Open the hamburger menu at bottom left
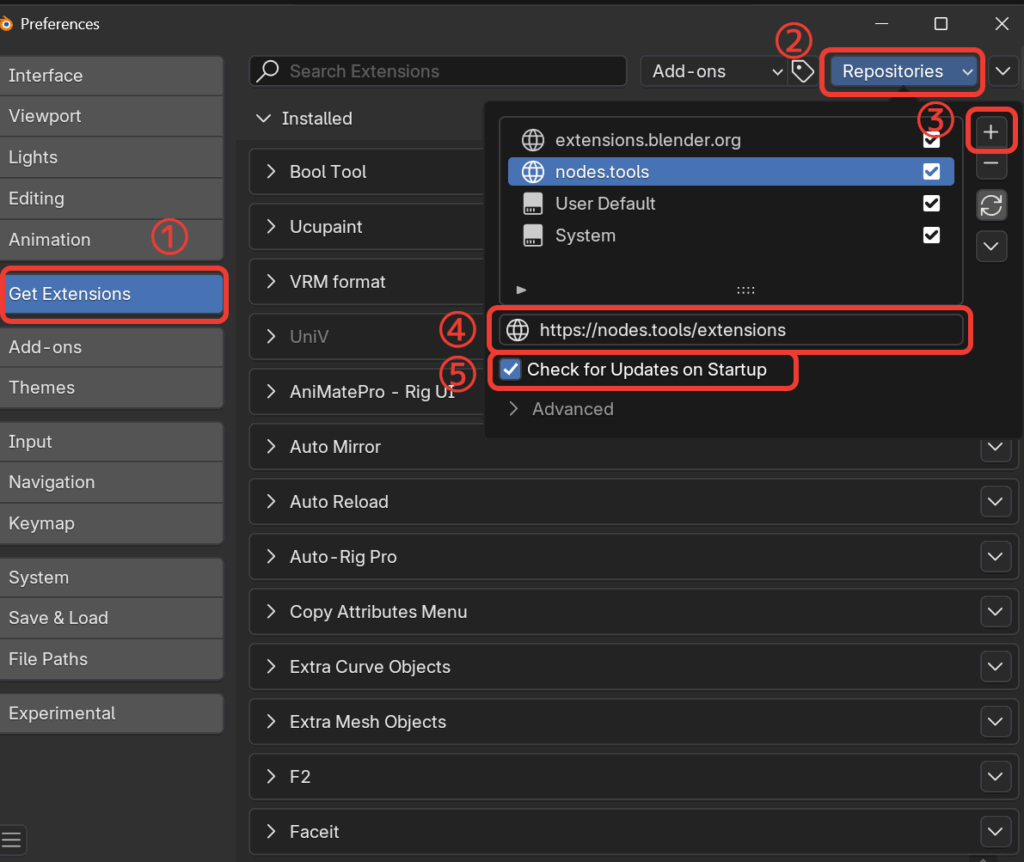 point(14,838)
